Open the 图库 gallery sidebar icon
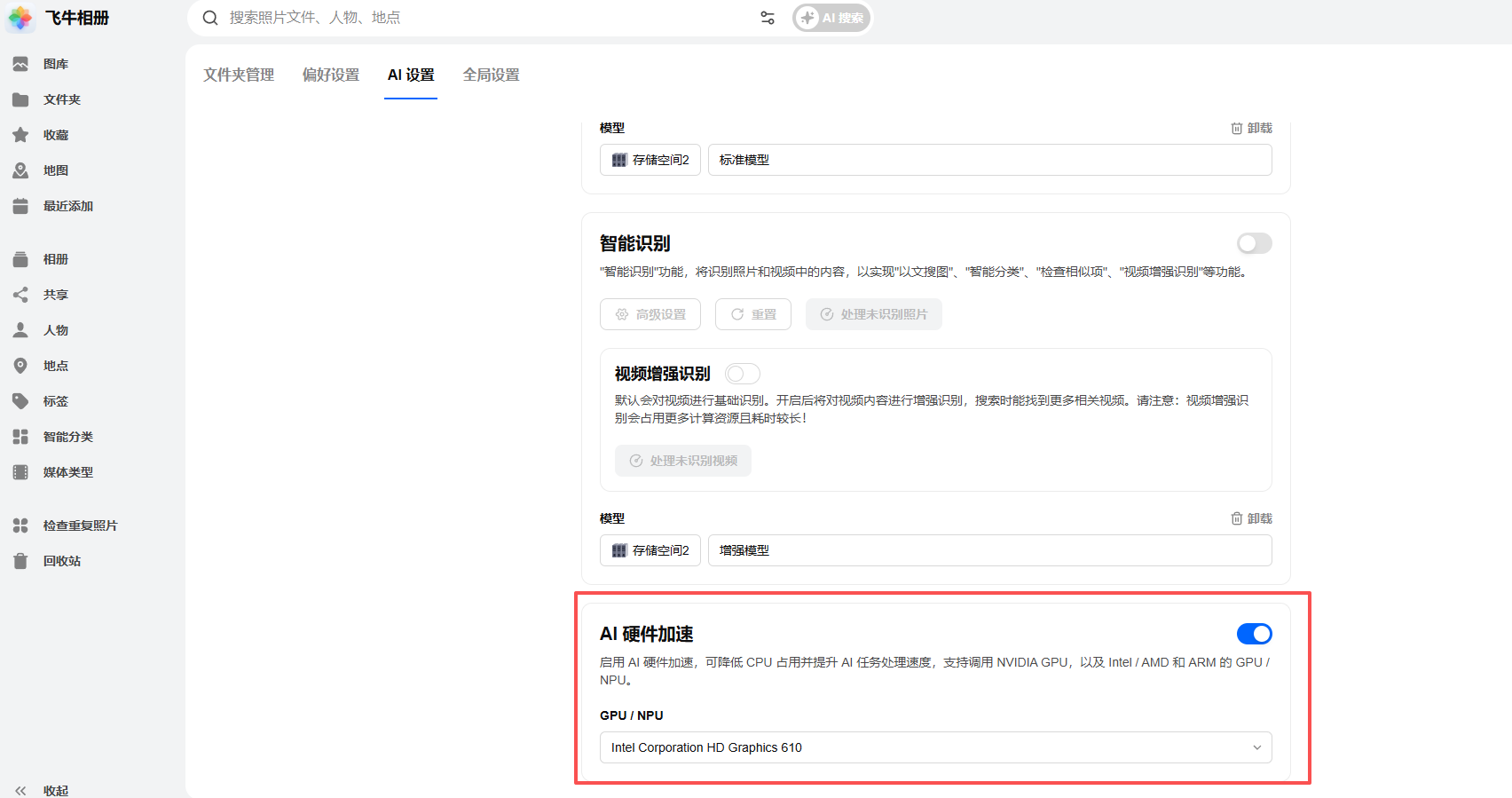Viewport: 1512px width, 798px height. point(20,64)
